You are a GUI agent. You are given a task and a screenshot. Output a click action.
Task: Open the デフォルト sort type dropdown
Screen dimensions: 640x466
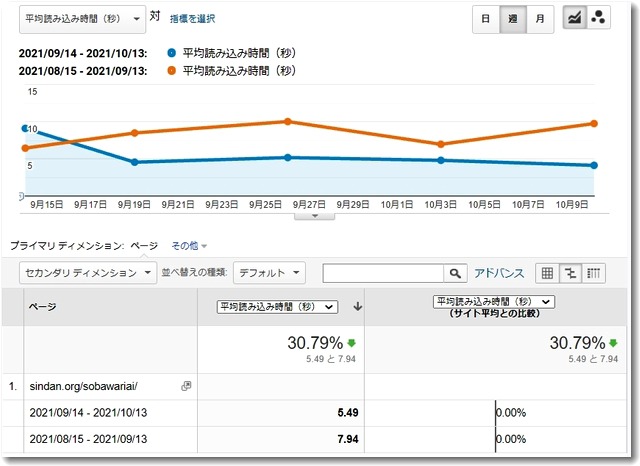(x=273, y=272)
